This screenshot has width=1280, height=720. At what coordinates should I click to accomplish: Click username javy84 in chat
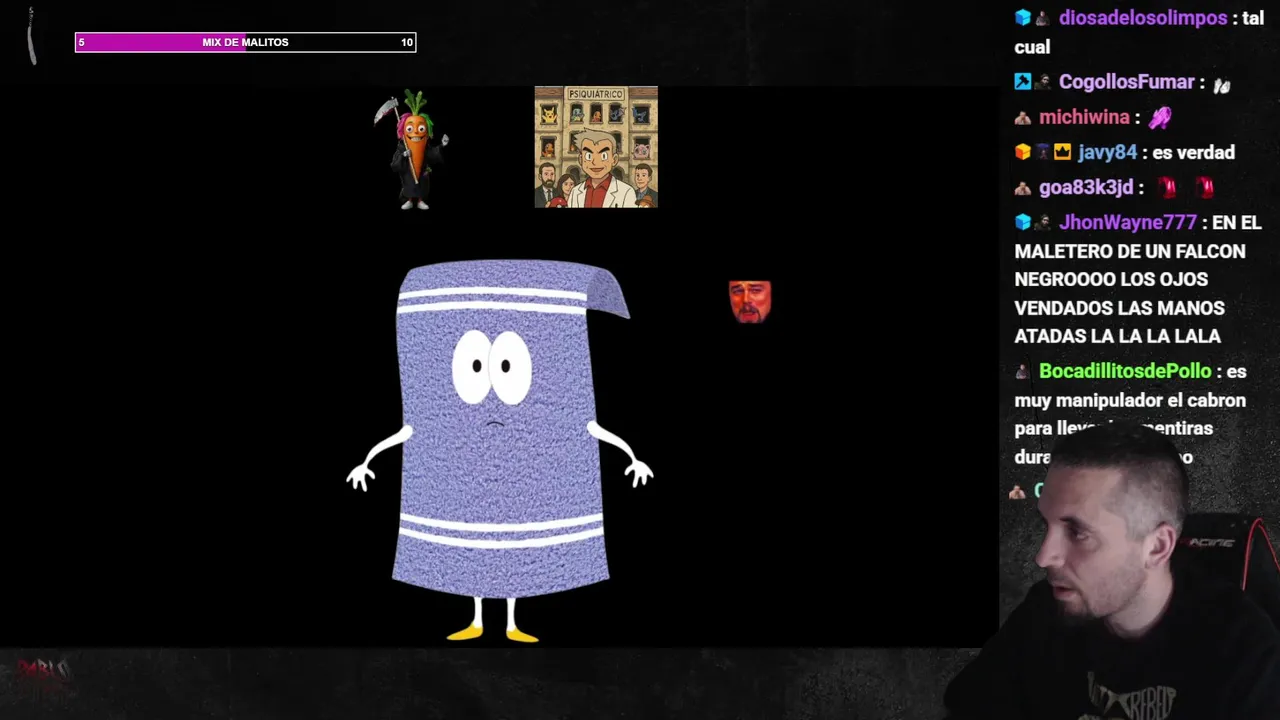point(1107,152)
